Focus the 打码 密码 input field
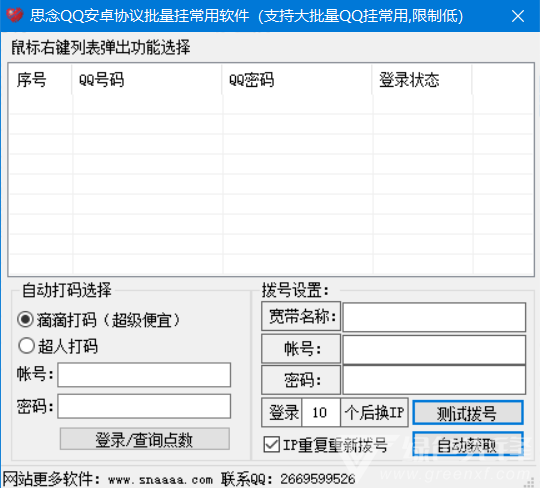The width and height of the screenshot is (541, 488). point(144,406)
